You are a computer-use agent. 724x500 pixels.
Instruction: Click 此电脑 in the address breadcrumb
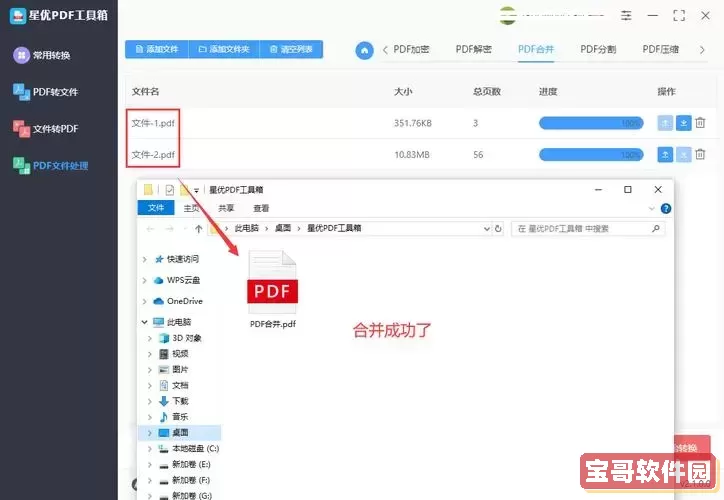coord(247,228)
